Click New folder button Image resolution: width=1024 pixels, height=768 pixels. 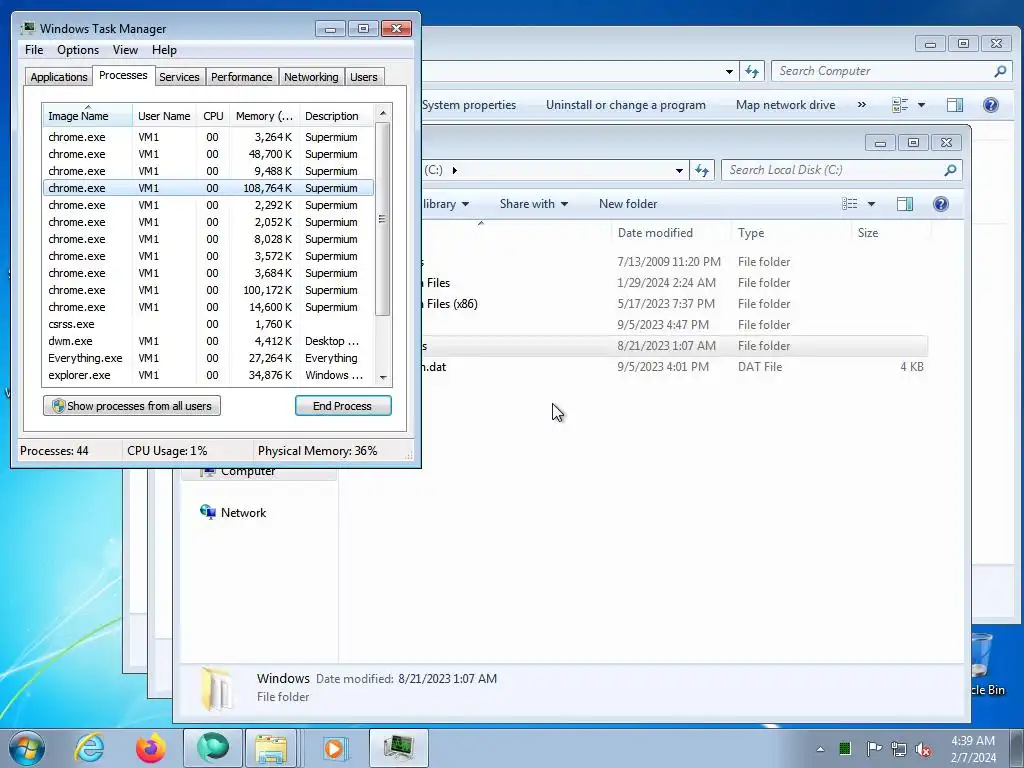[x=628, y=204]
